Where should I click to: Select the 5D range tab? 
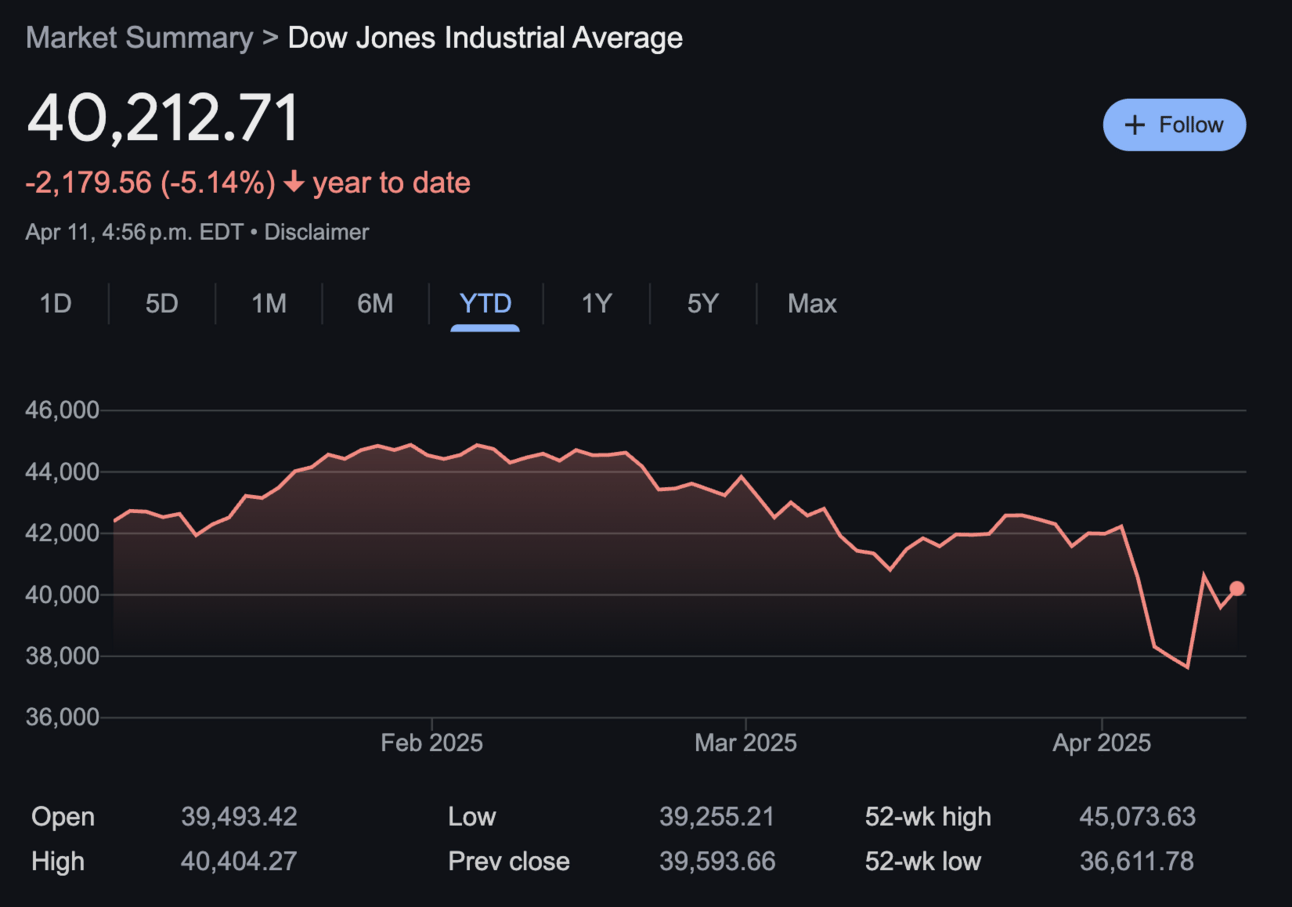(162, 303)
